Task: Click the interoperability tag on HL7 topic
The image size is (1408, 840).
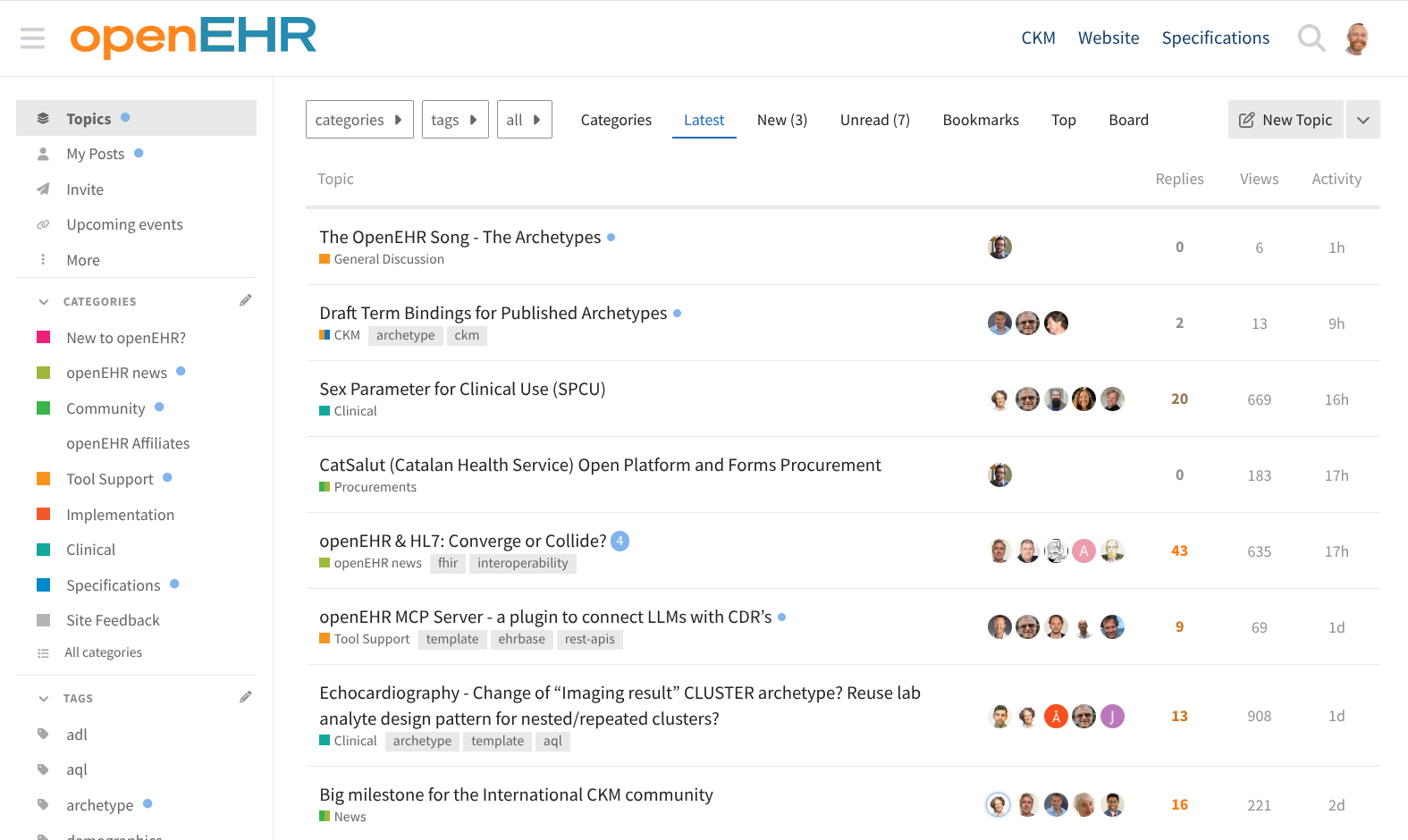Action: [x=523, y=563]
